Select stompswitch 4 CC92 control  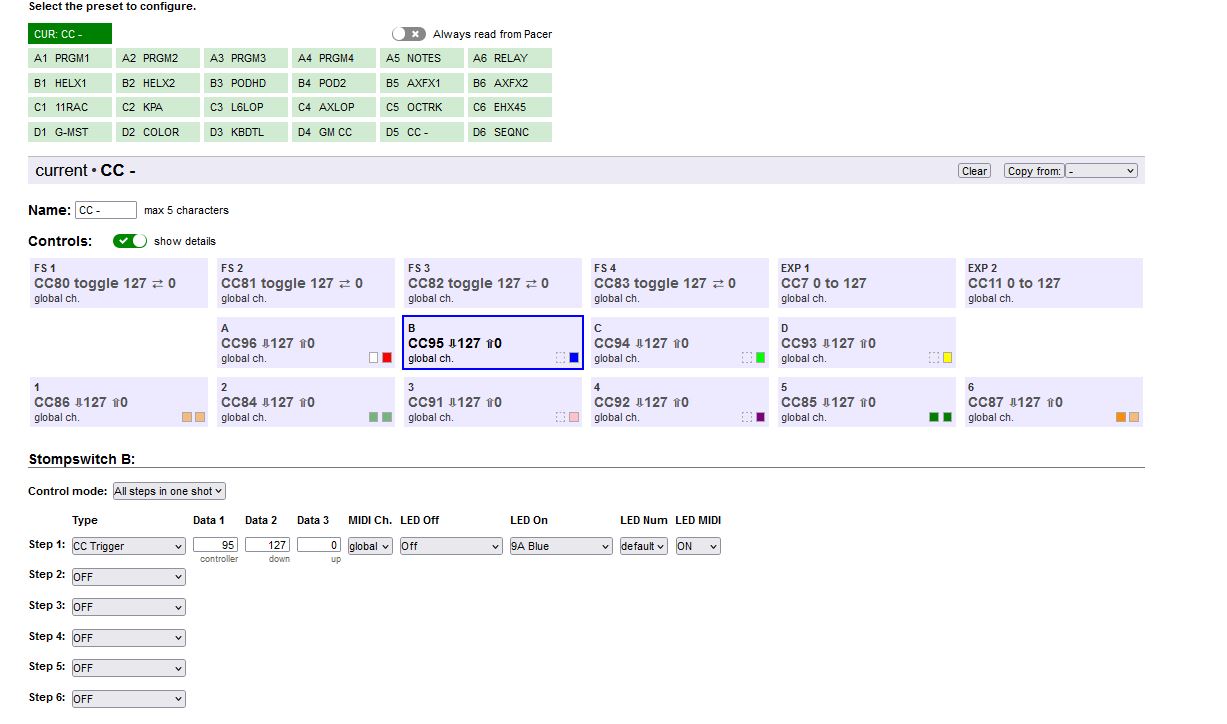679,402
